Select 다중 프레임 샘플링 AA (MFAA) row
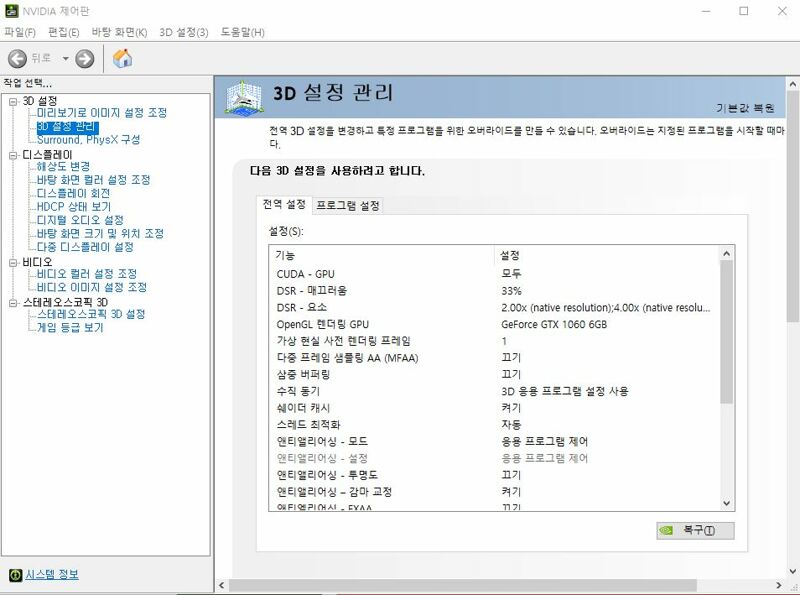The width and height of the screenshot is (800, 595). [x=494, y=358]
